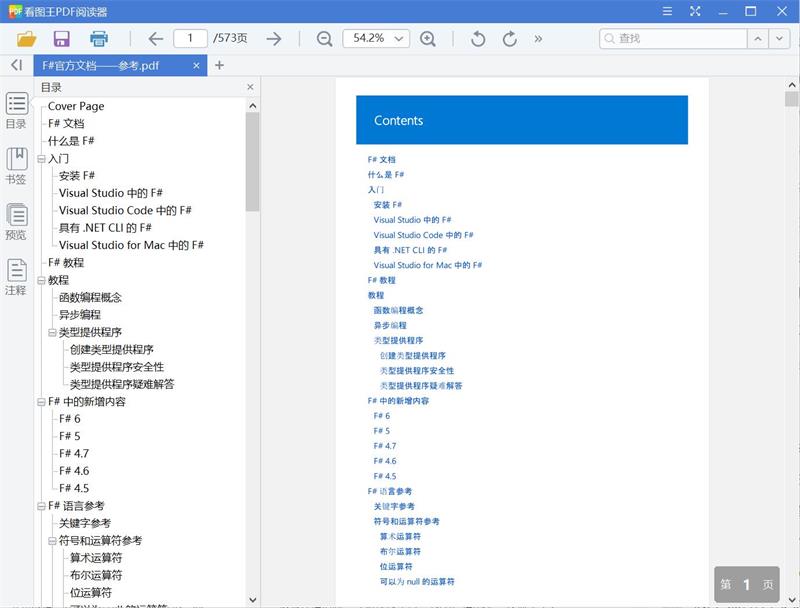This screenshot has width=800, height=608.
Task: Select Cover Page in outline
Action: tap(76, 106)
